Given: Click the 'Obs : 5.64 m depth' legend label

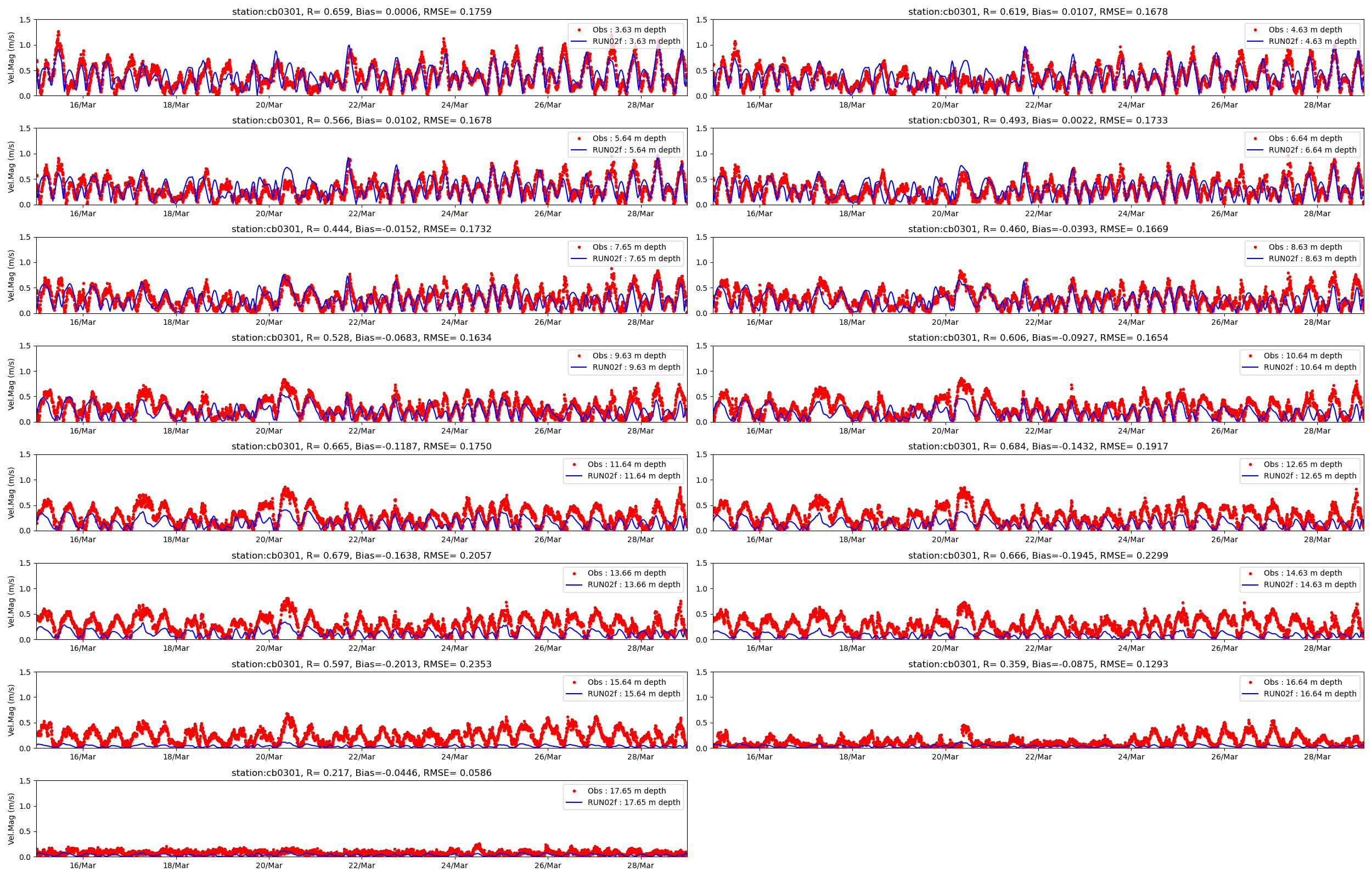Looking at the screenshot, I should (x=629, y=138).
